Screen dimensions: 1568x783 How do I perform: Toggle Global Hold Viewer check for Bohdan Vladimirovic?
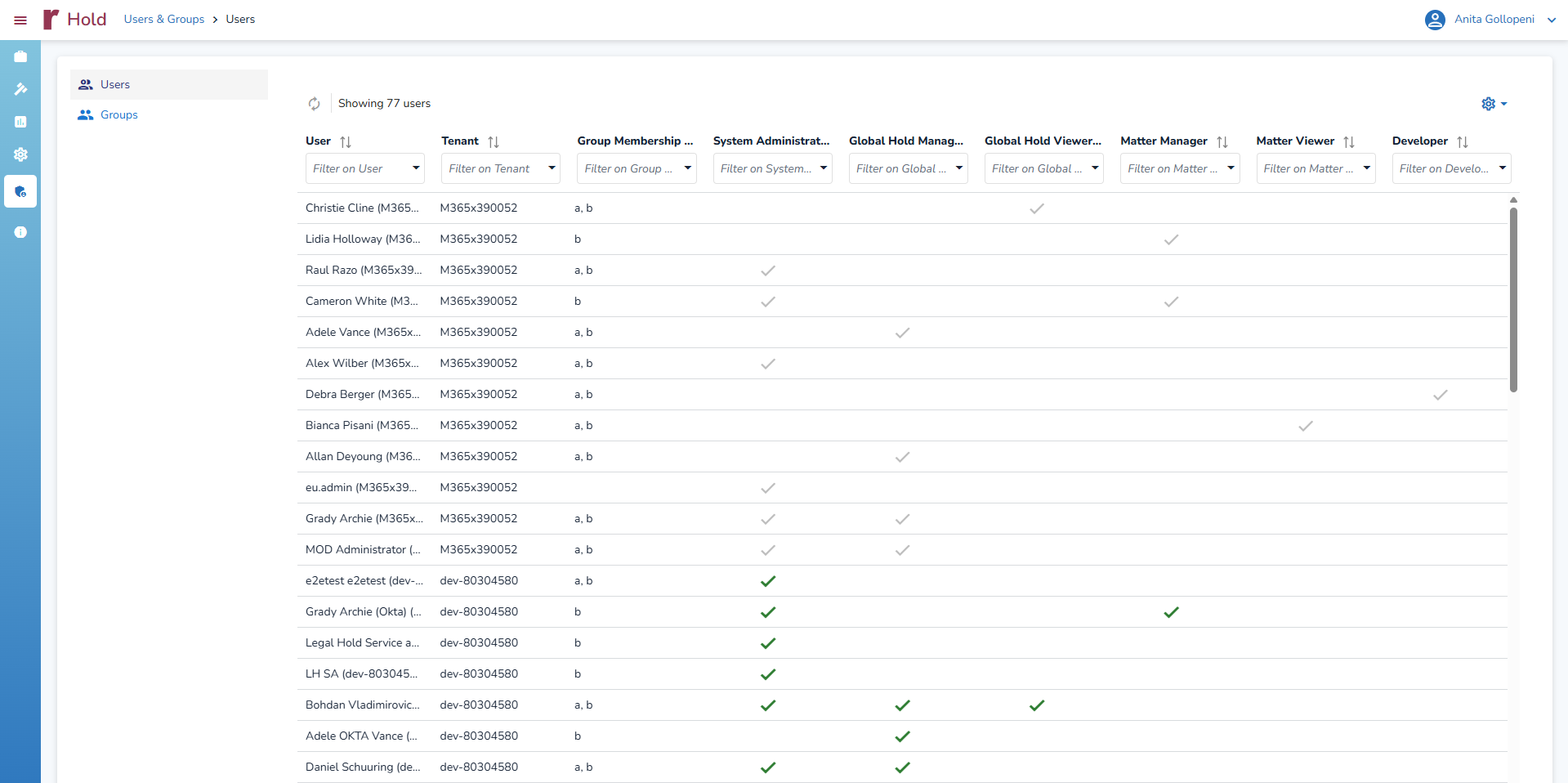[x=1036, y=705]
